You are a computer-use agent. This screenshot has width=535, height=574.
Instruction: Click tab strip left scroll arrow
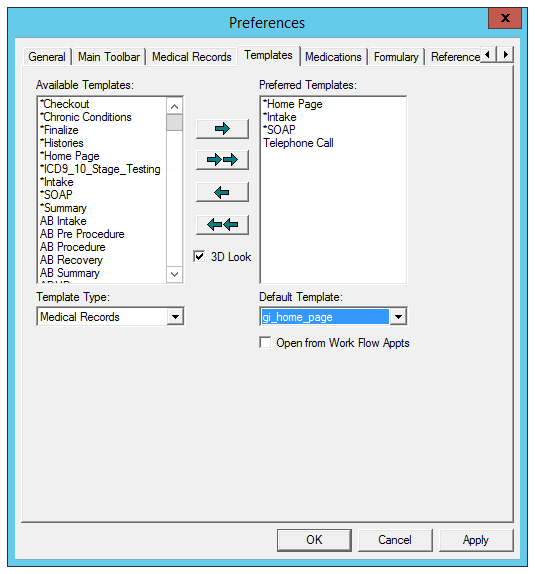pyautogui.click(x=488, y=55)
